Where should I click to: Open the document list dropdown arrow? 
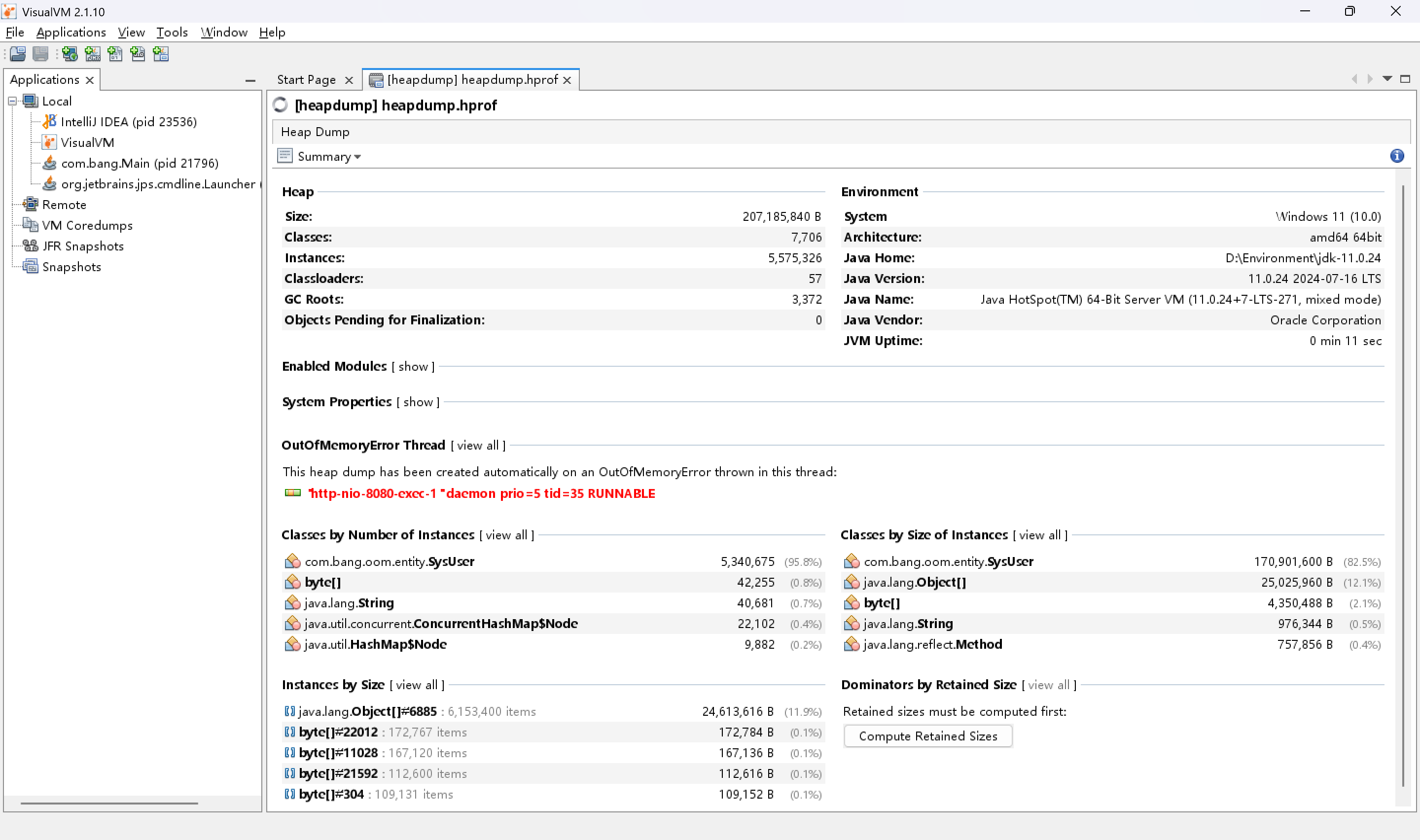point(1386,79)
